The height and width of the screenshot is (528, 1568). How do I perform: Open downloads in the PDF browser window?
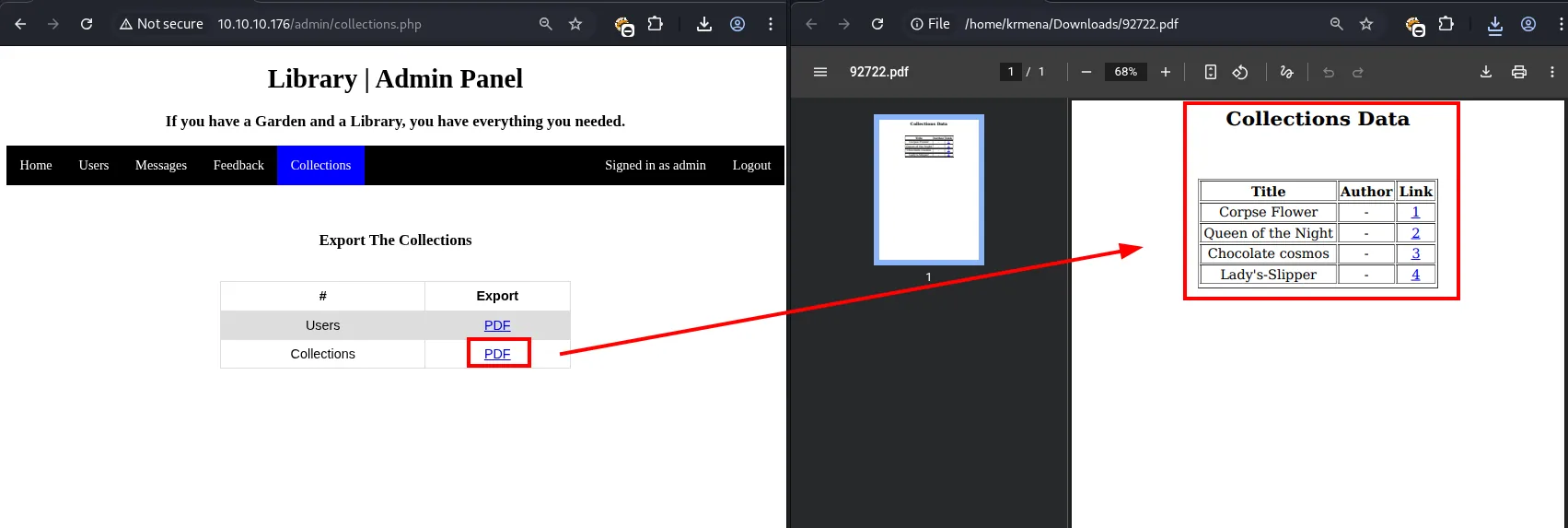(1495, 25)
